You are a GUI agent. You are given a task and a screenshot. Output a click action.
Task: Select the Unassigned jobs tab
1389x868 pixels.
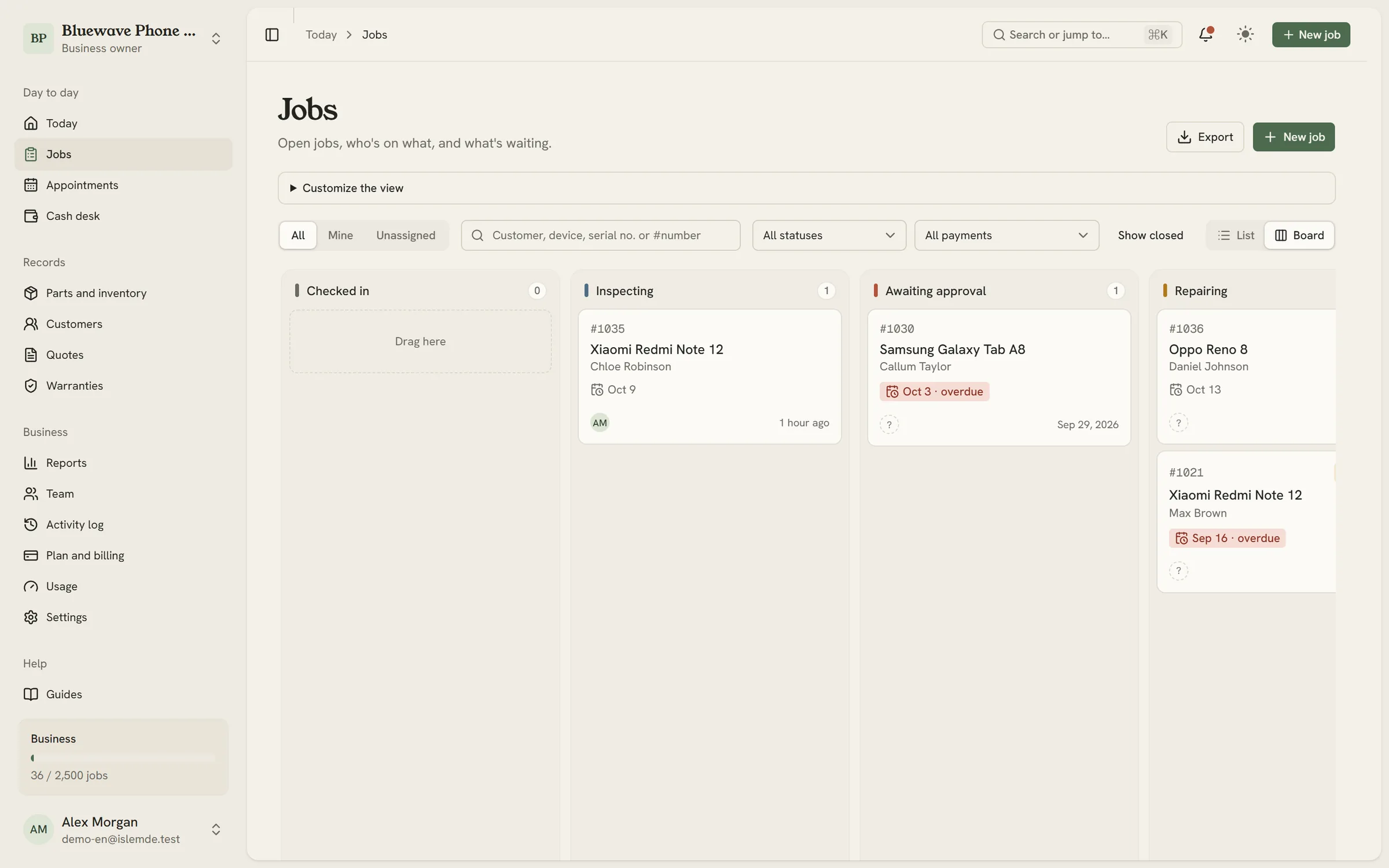pyautogui.click(x=406, y=235)
